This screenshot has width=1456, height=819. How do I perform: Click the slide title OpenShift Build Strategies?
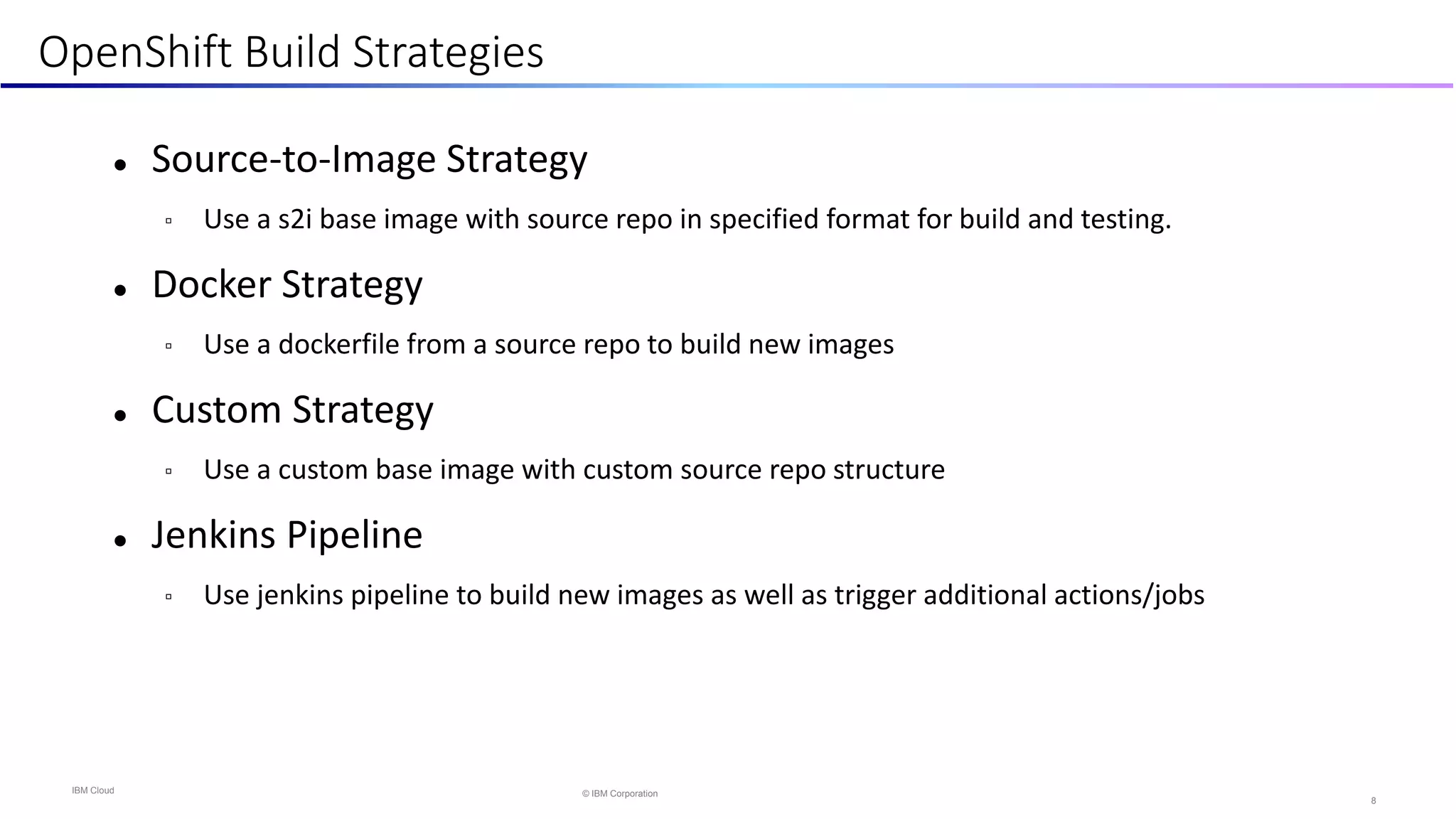click(x=291, y=53)
